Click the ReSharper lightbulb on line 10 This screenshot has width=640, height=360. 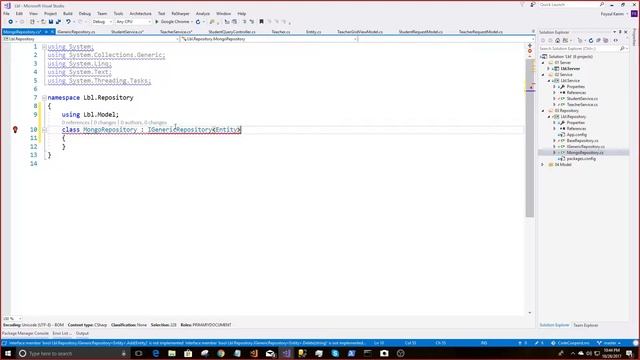(x=15, y=129)
